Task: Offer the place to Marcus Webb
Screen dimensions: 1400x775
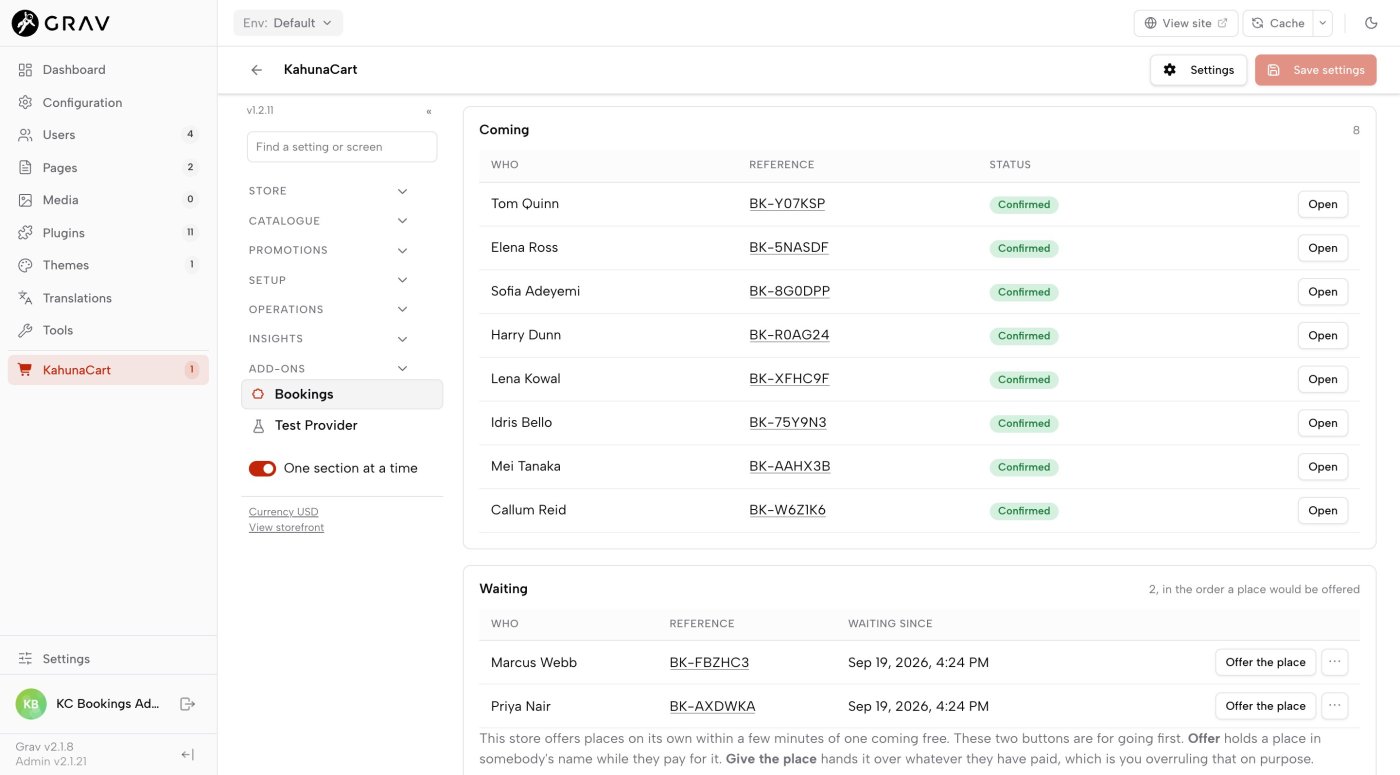Action: point(1265,662)
